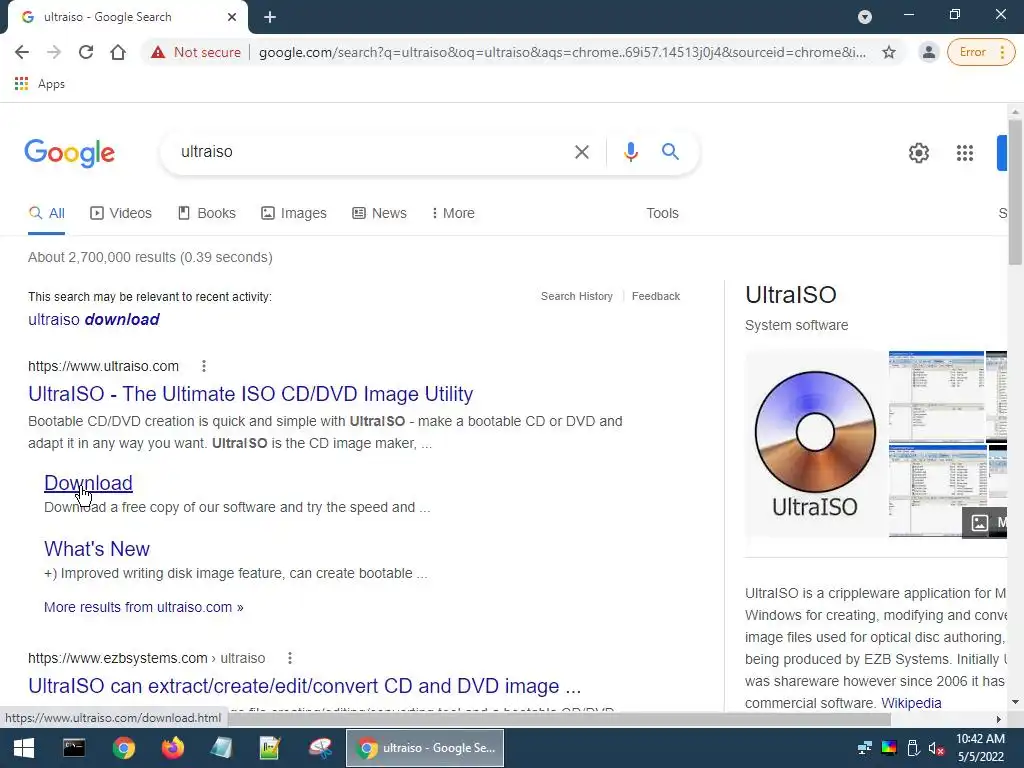Image resolution: width=1024 pixels, height=768 pixels.
Task: Open three-dot menu beside ezbsystems.com URL
Action: (x=289, y=658)
